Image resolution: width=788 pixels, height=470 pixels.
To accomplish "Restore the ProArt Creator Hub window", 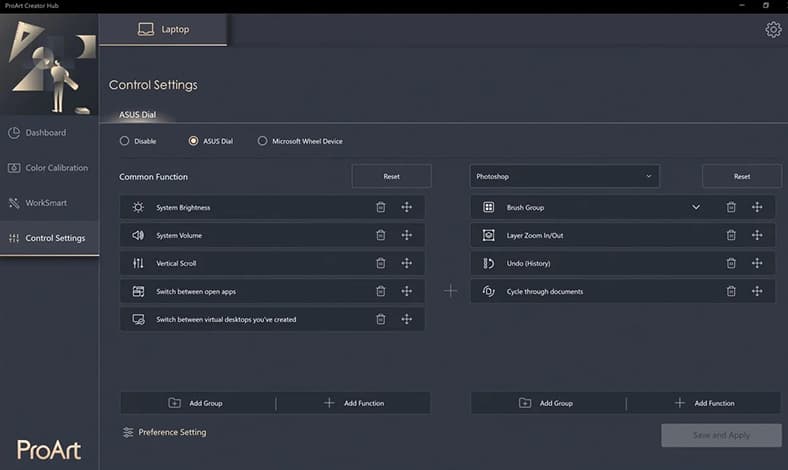I will click(766, 6).
